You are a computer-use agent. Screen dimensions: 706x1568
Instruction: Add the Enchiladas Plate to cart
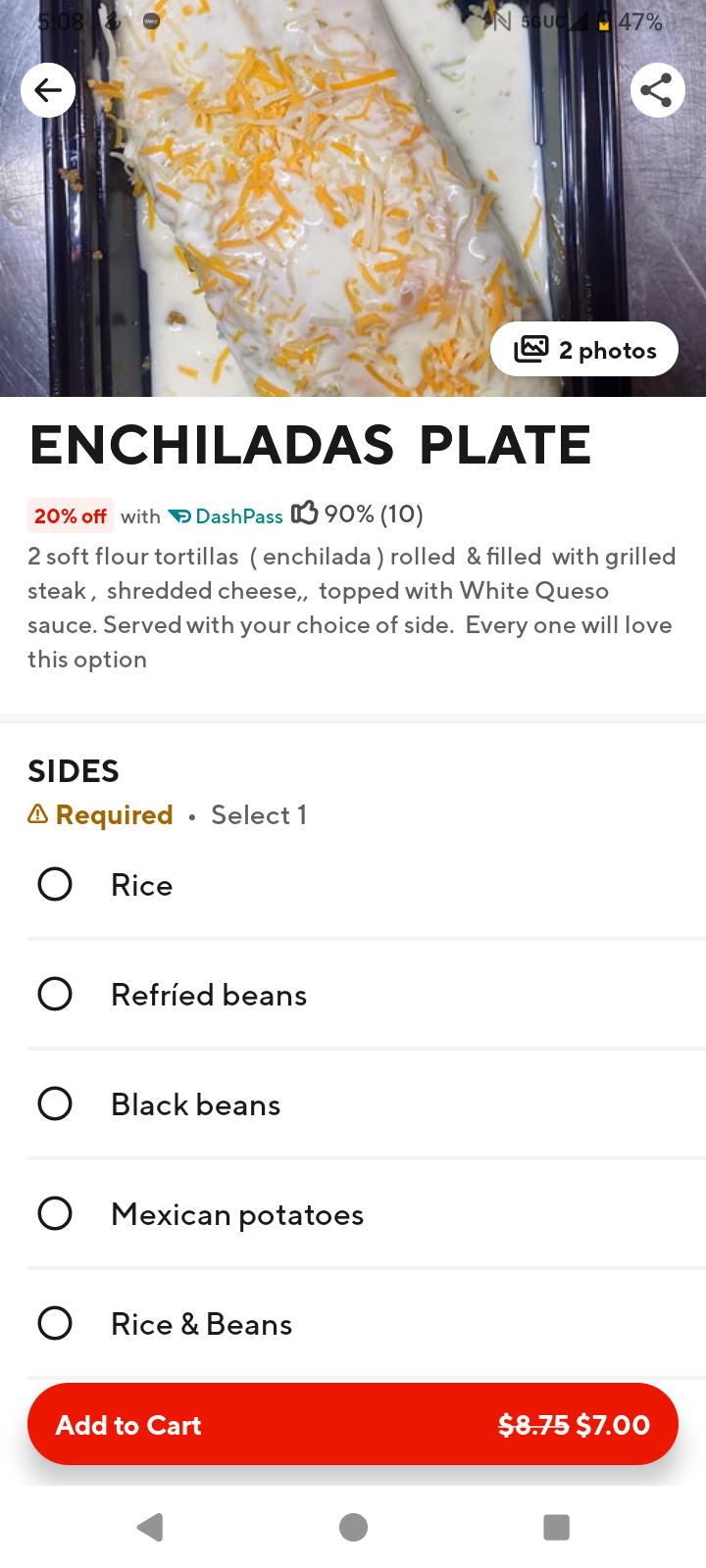[x=353, y=1424]
